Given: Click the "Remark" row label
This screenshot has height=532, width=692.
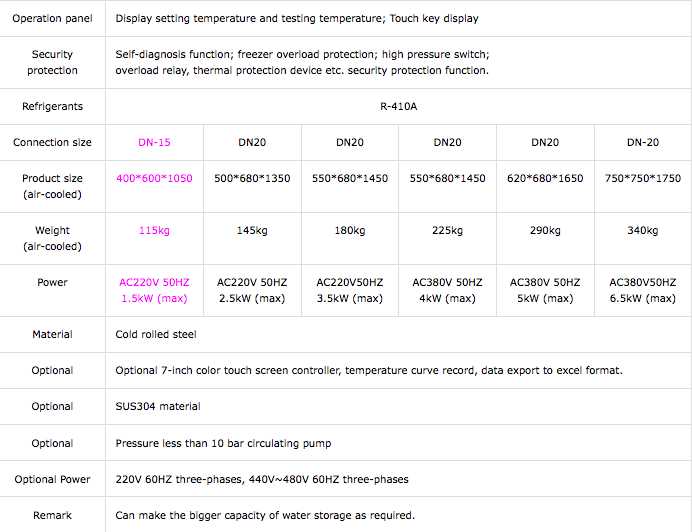Looking at the screenshot, I should (x=52, y=515).
